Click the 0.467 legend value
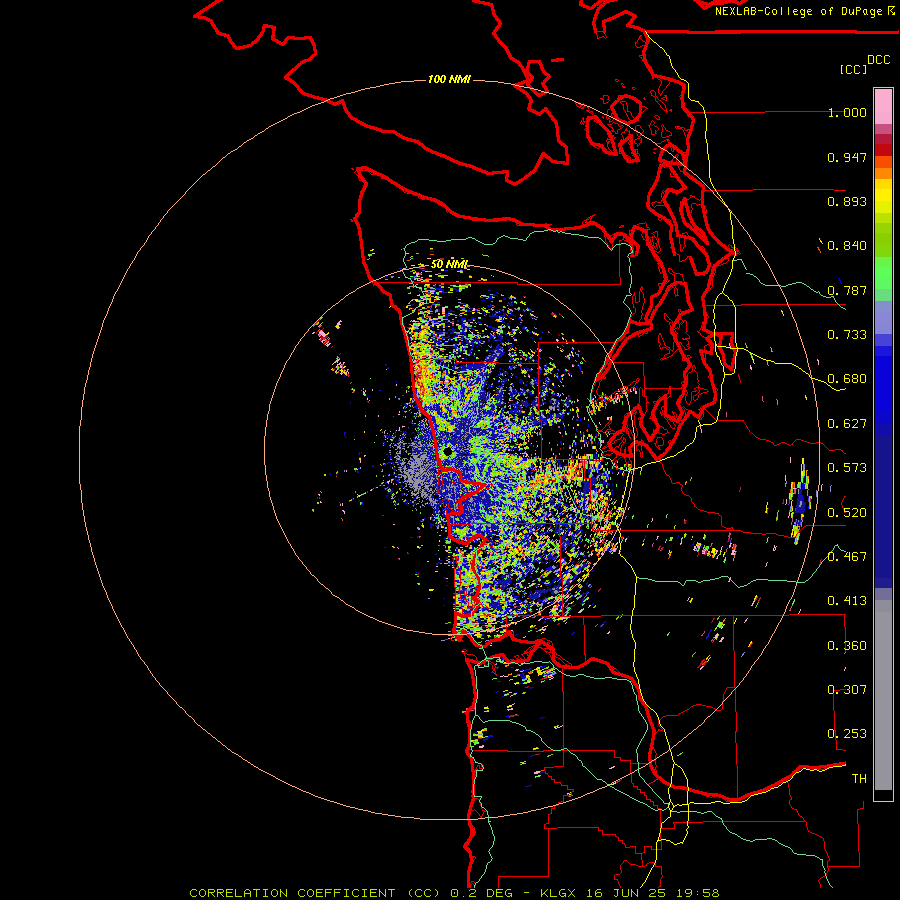Screen dimensions: 900x900 click(847, 557)
